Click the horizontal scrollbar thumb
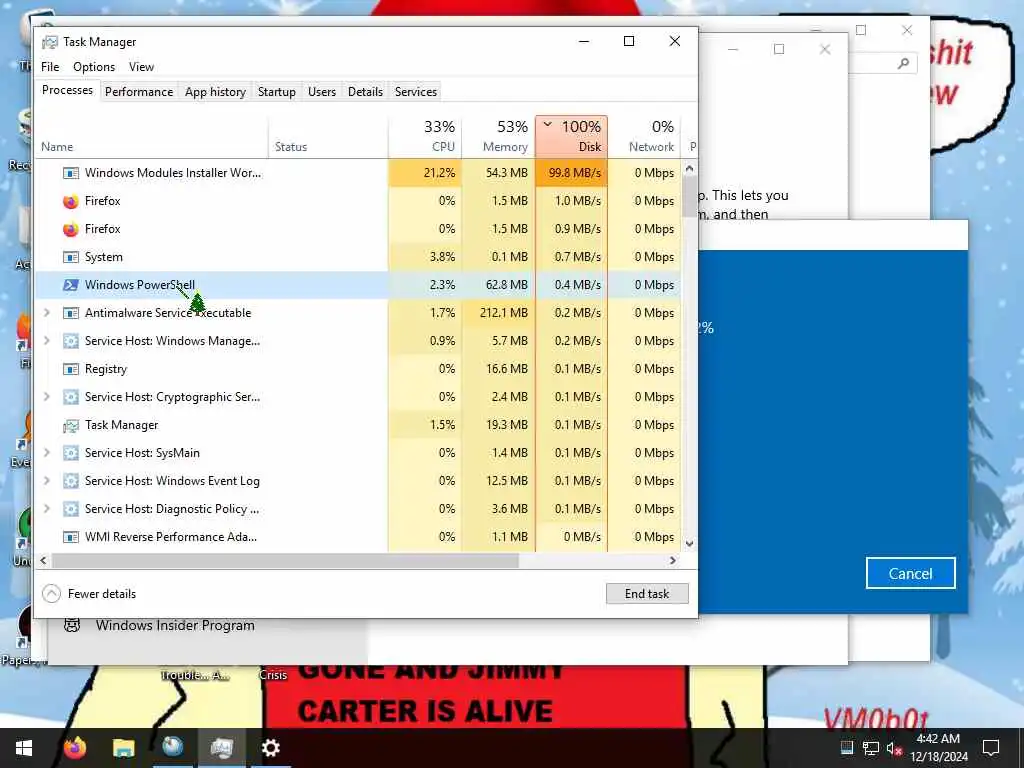This screenshot has height=768, width=1024. click(x=285, y=560)
